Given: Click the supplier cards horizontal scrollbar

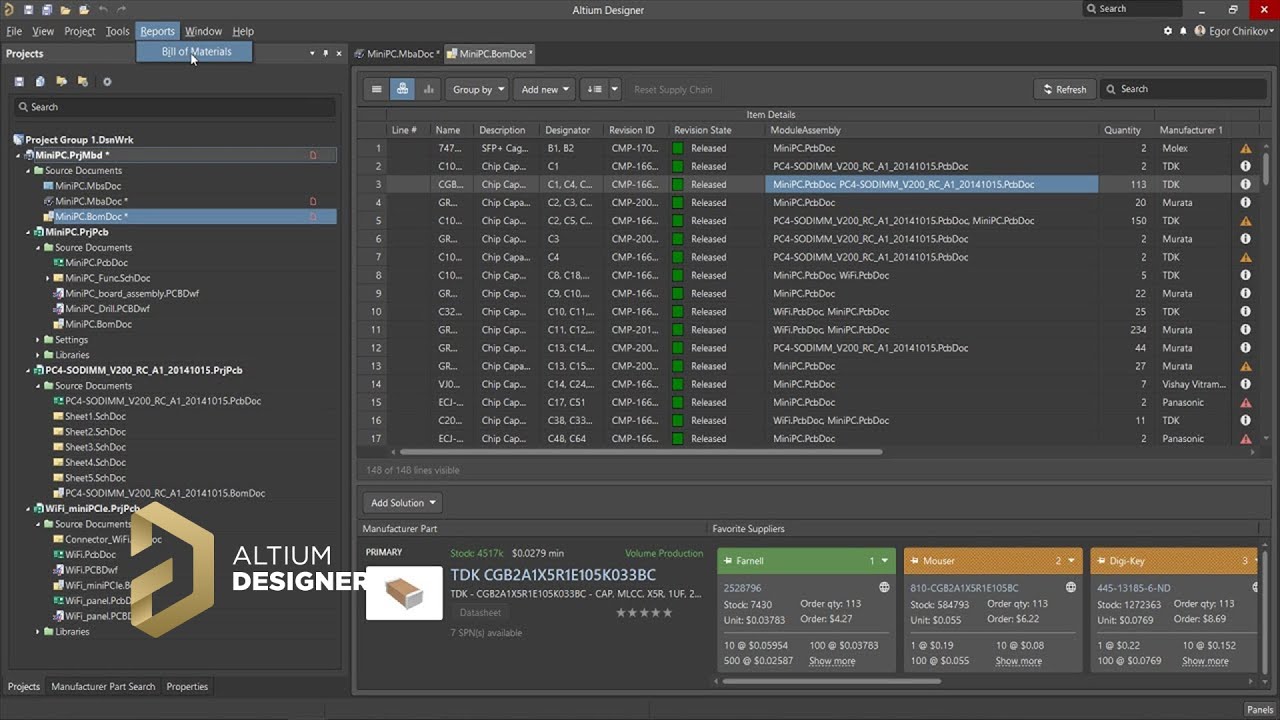Looking at the screenshot, I should [831, 682].
